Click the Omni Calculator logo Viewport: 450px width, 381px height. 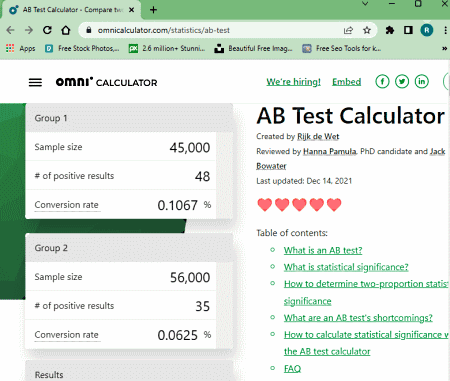tap(106, 82)
